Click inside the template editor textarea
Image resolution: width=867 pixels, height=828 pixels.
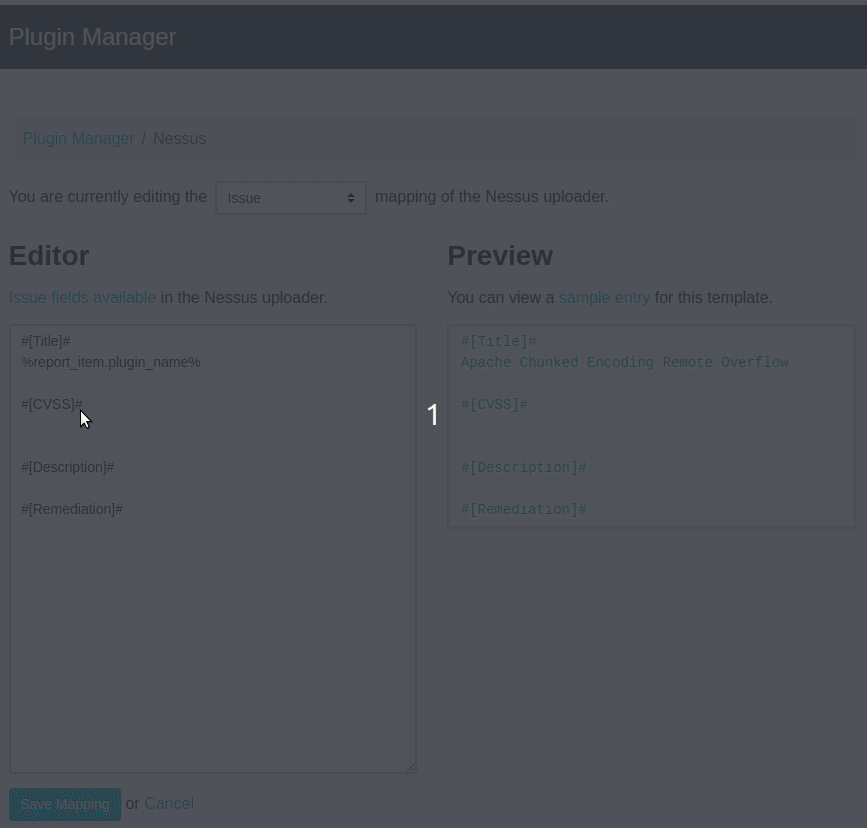[213, 600]
